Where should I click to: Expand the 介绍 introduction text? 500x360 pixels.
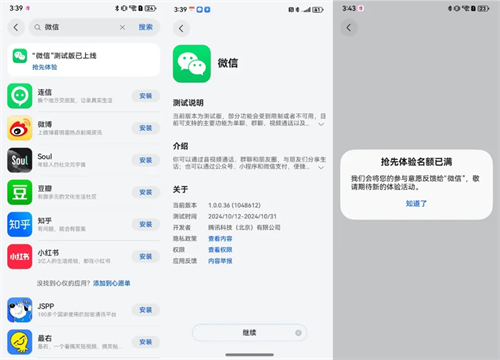[x=321, y=167]
